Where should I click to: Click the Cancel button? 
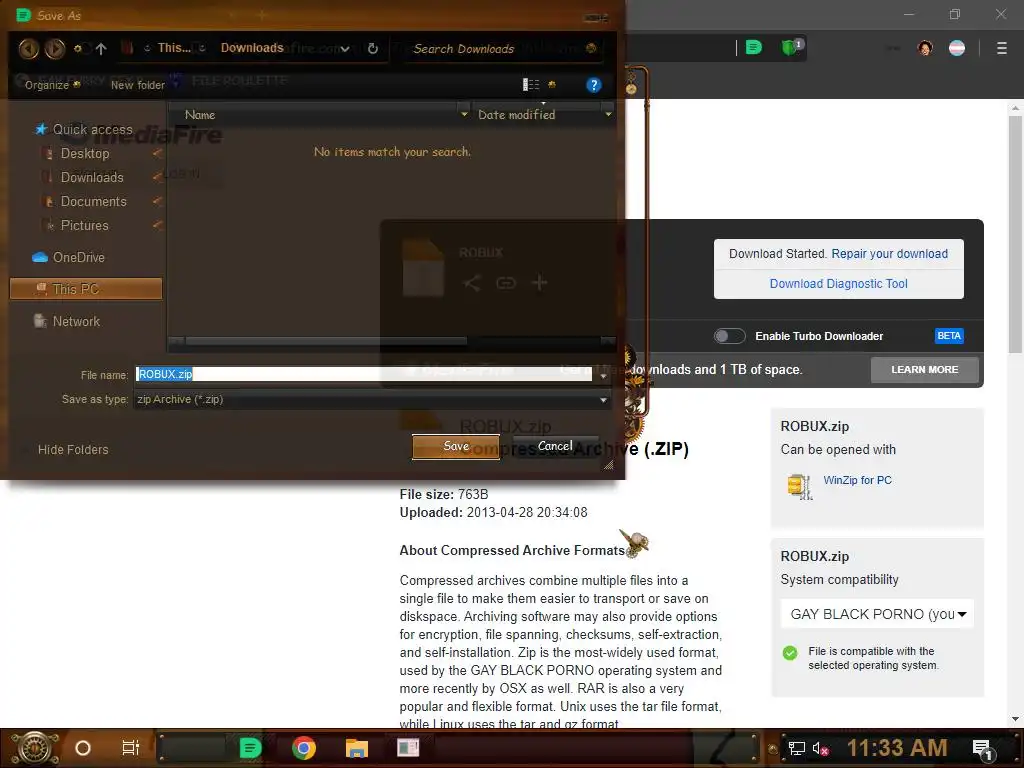click(x=555, y=447)
